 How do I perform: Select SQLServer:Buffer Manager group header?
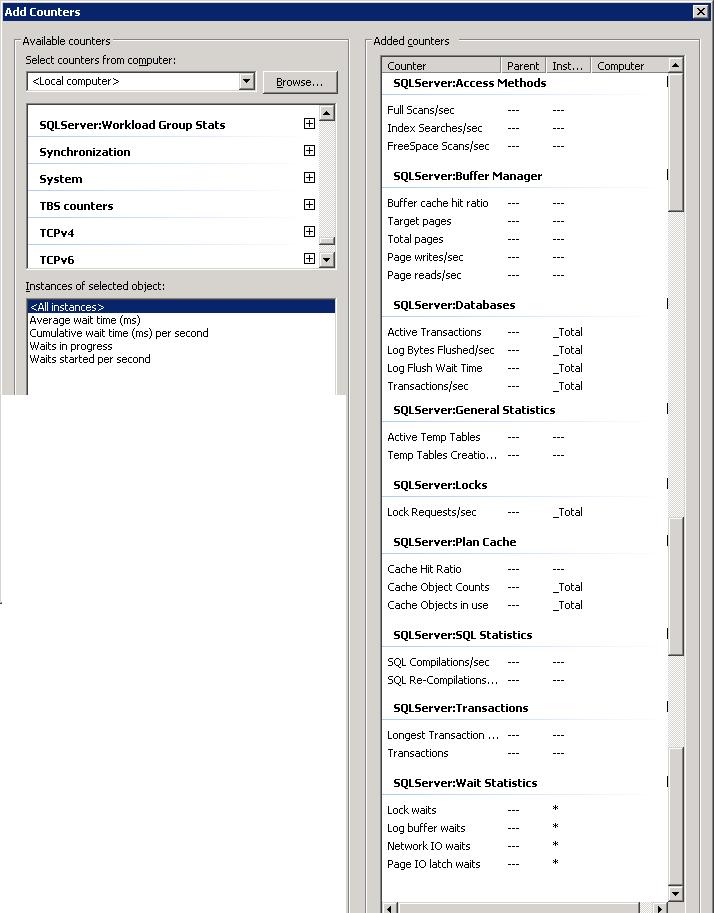[468, 176]
